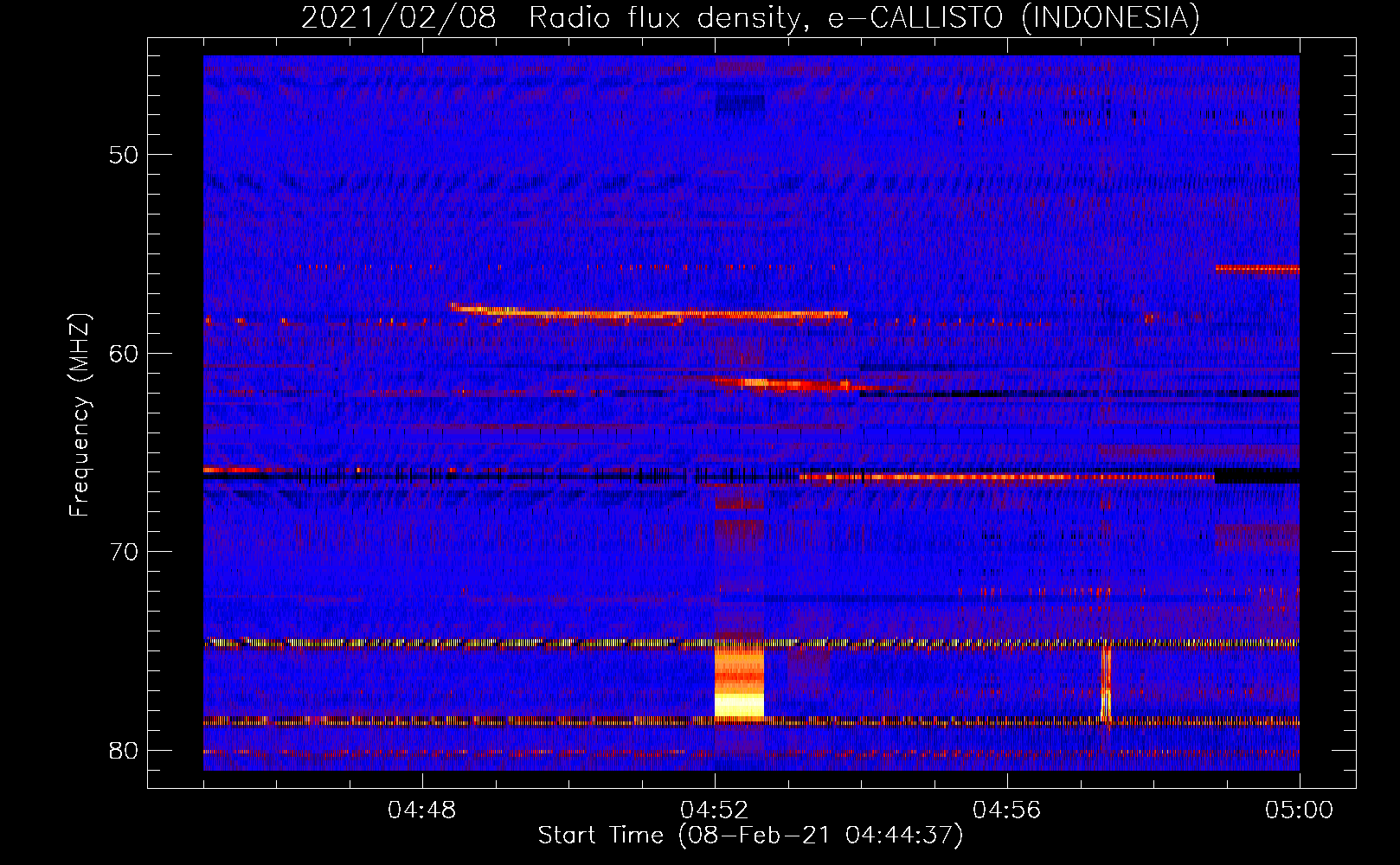1400x865 pixels.
Task: Click the short red band at 56 MHz near 05:00
Action: click(1257, 269)
